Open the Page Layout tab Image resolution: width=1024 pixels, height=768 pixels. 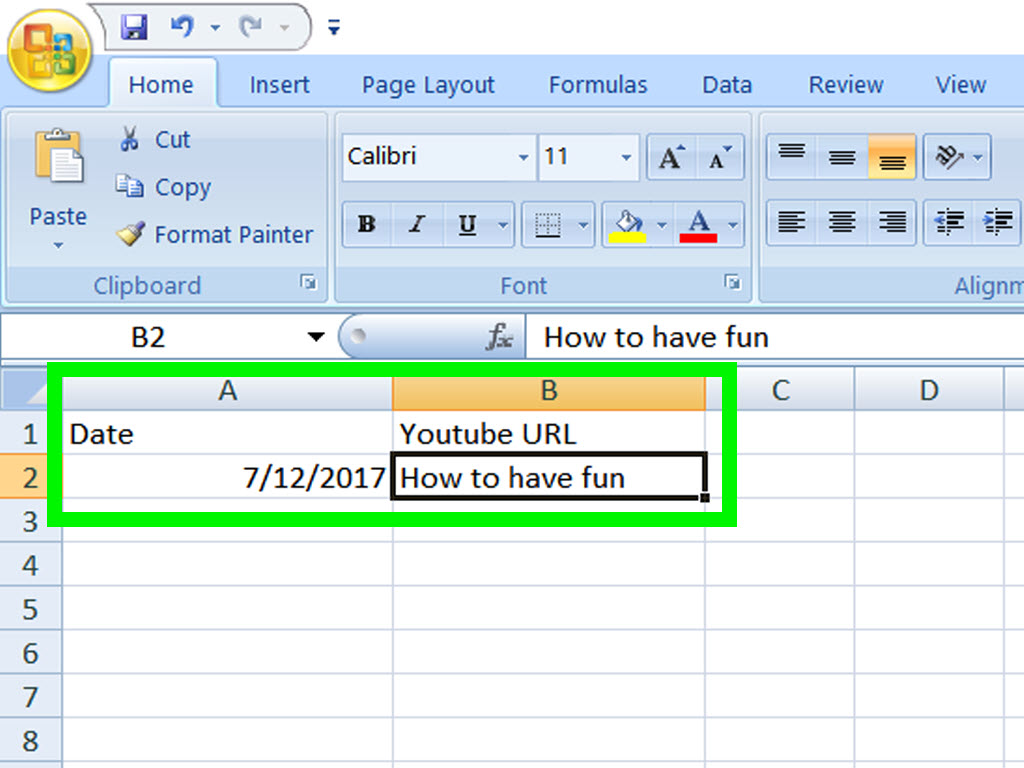tap(428, 86)
